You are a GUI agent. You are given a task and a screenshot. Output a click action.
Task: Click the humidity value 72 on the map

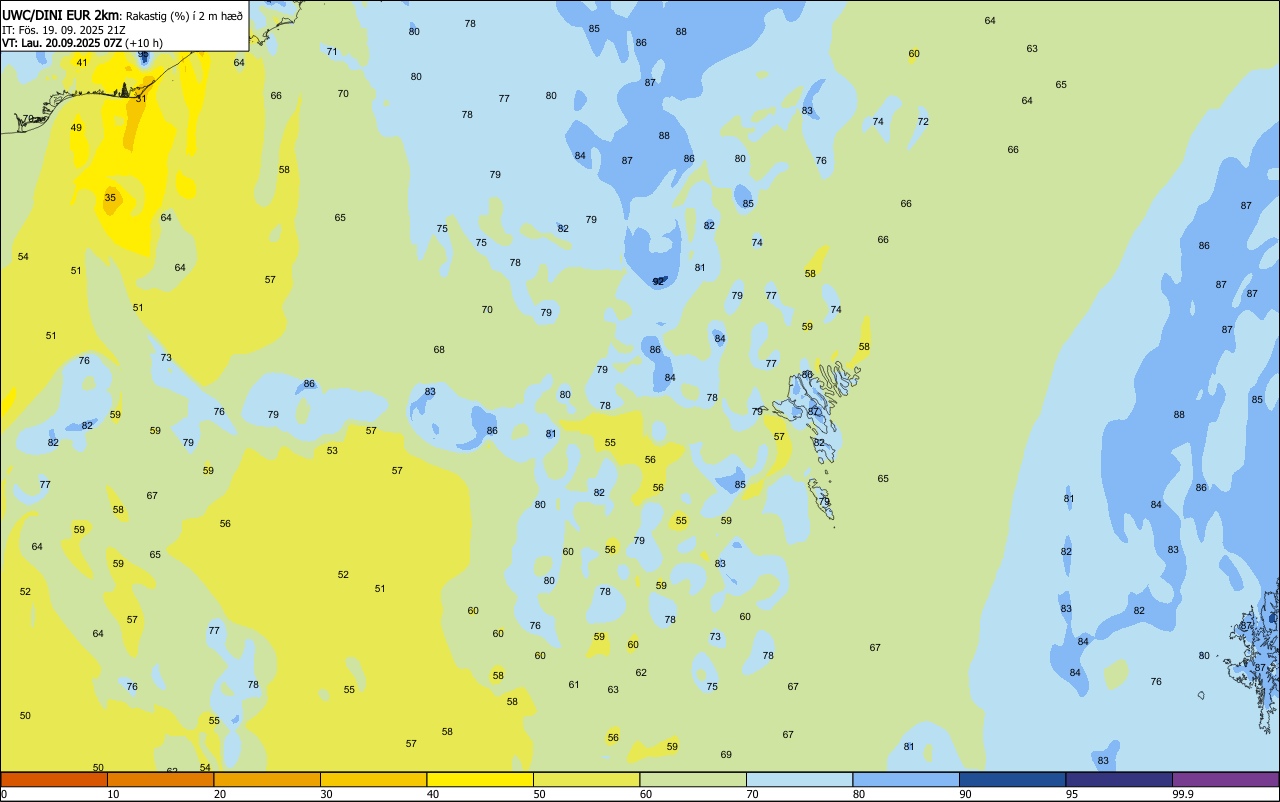[923, 122]
